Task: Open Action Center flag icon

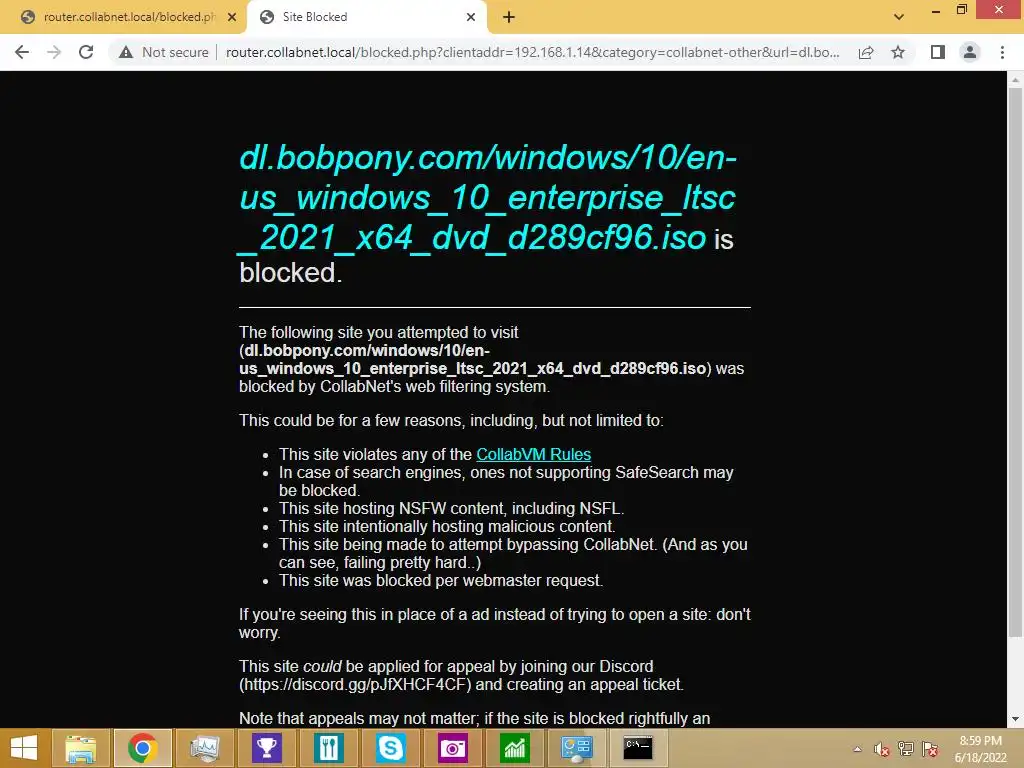Action: pos(930,749)
